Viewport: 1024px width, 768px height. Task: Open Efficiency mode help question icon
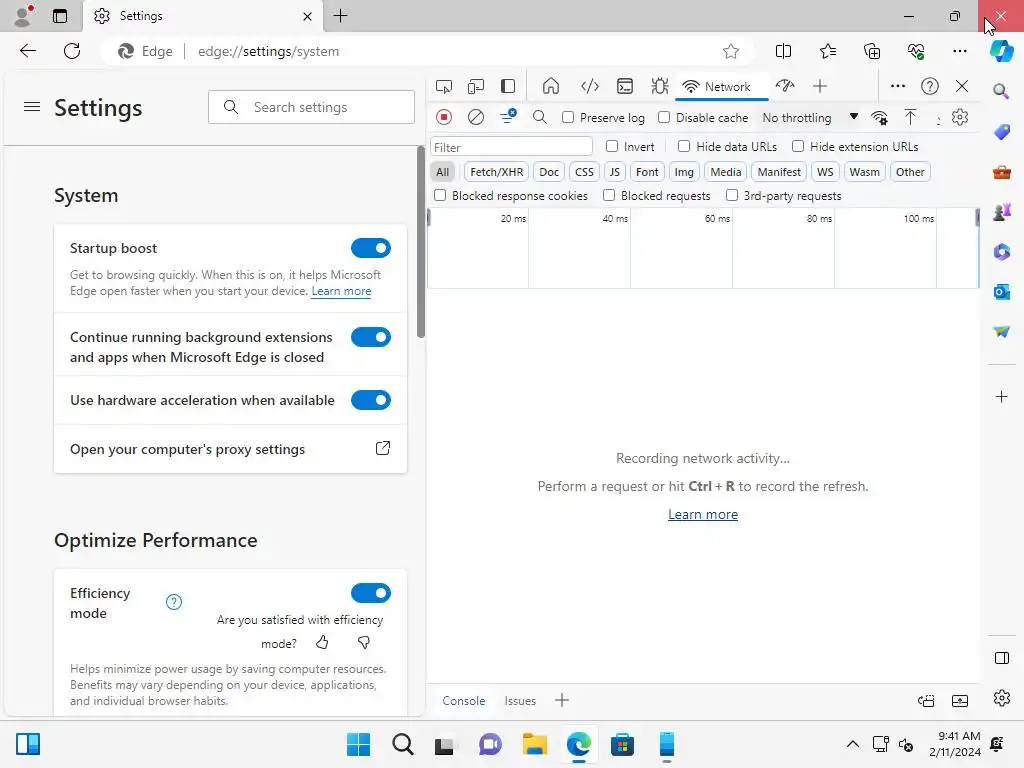174,602
